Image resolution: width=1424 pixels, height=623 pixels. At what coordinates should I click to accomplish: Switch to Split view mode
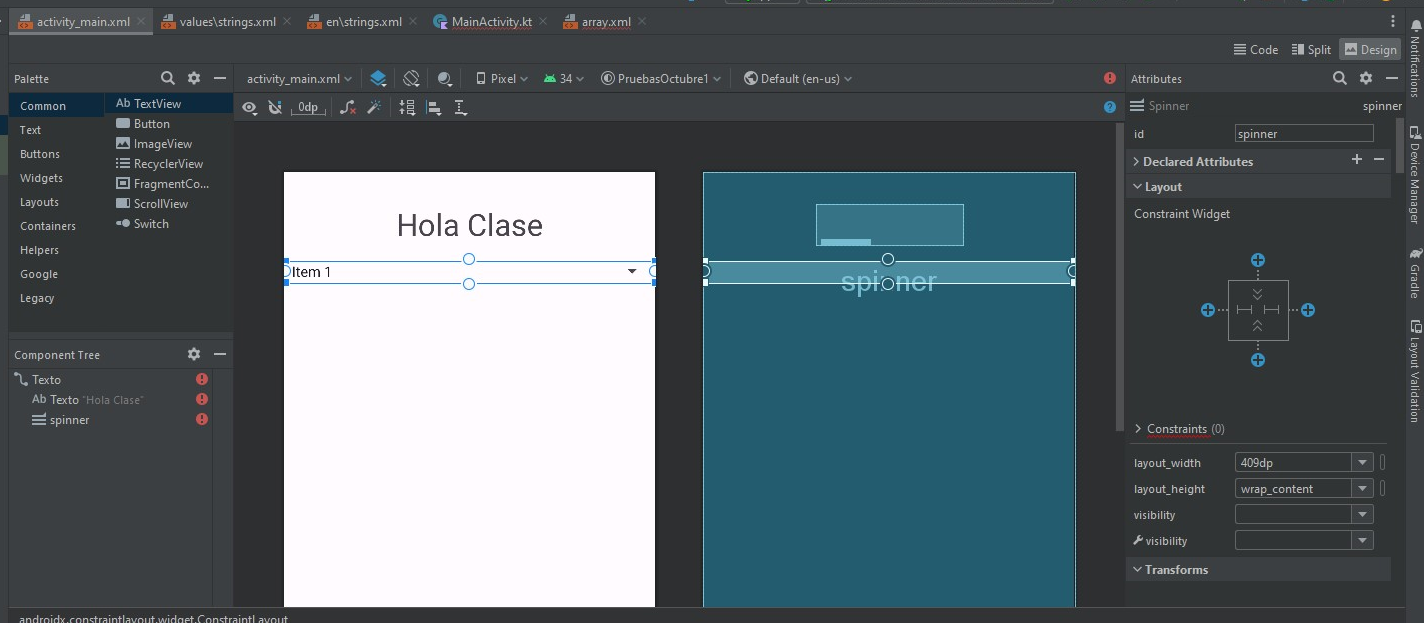click(x=1311, y=49)
